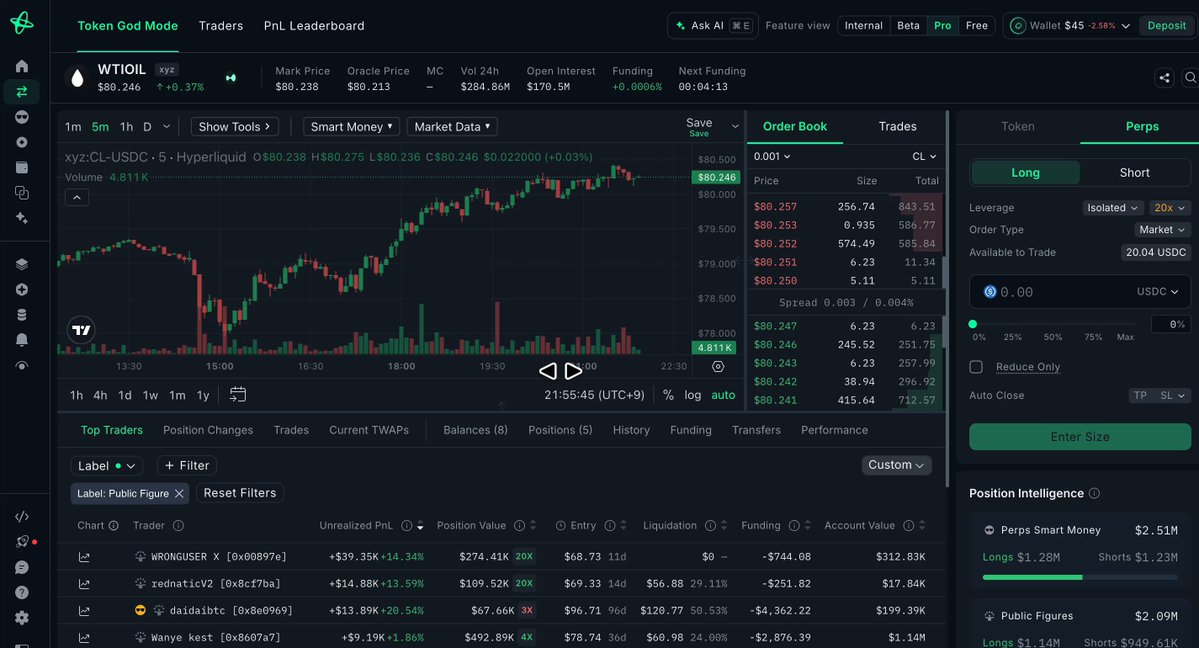
Task: Open the chart settings gear icon
Action: pos(717,366)
